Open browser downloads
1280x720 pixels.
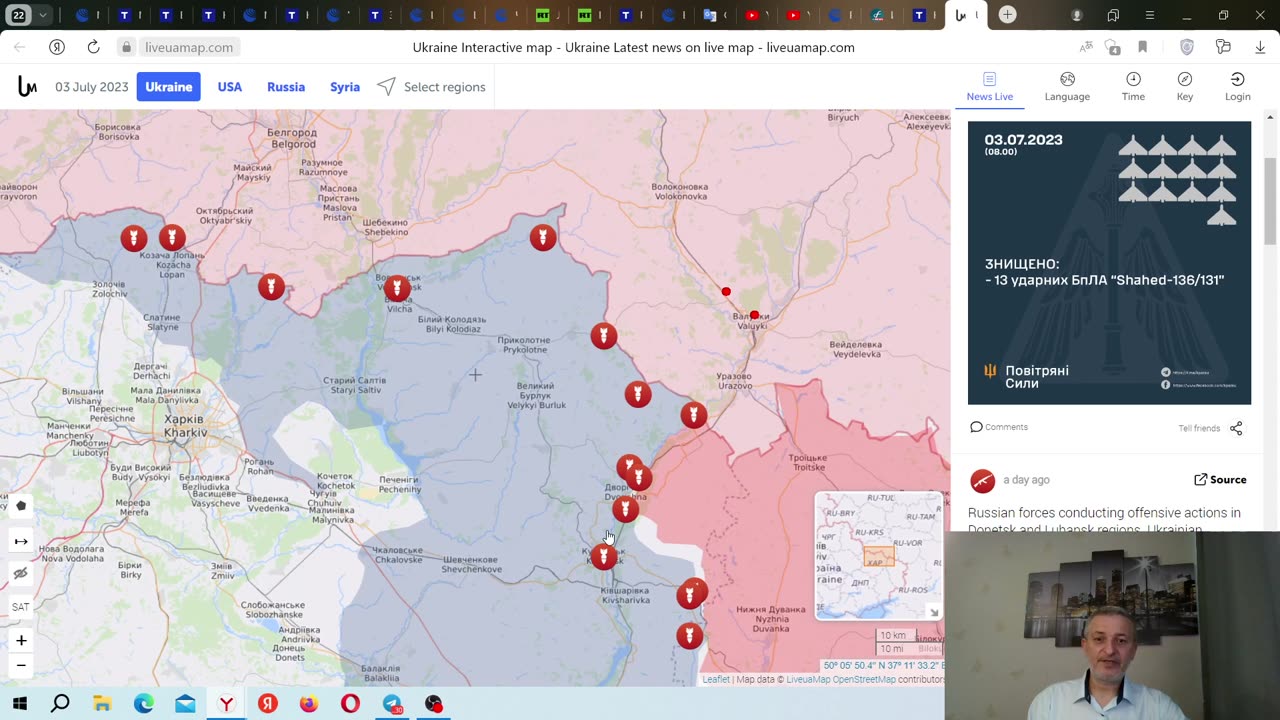tap(1259, 47)
